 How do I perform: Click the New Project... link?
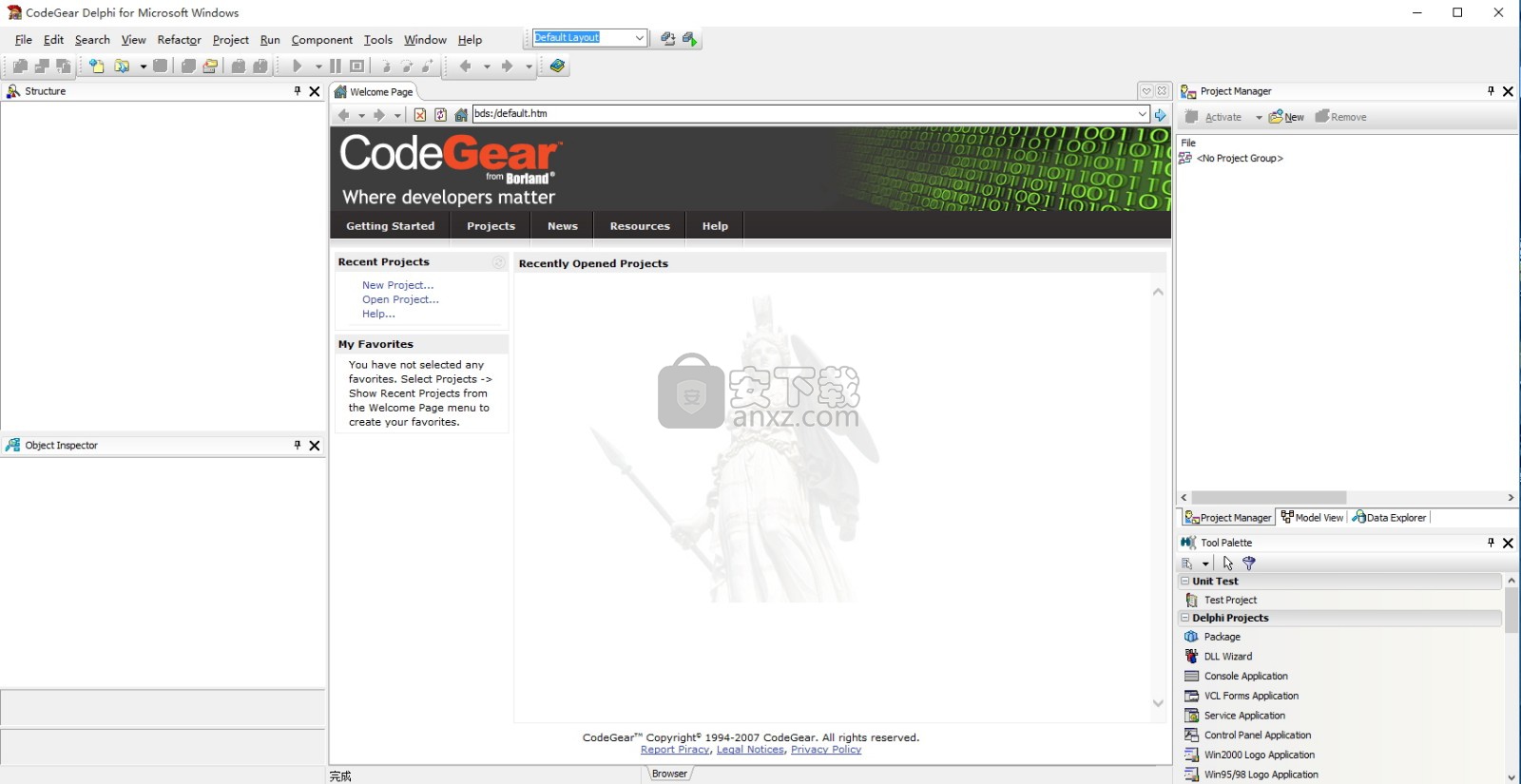pyautogui.click(x=397, y=285)
